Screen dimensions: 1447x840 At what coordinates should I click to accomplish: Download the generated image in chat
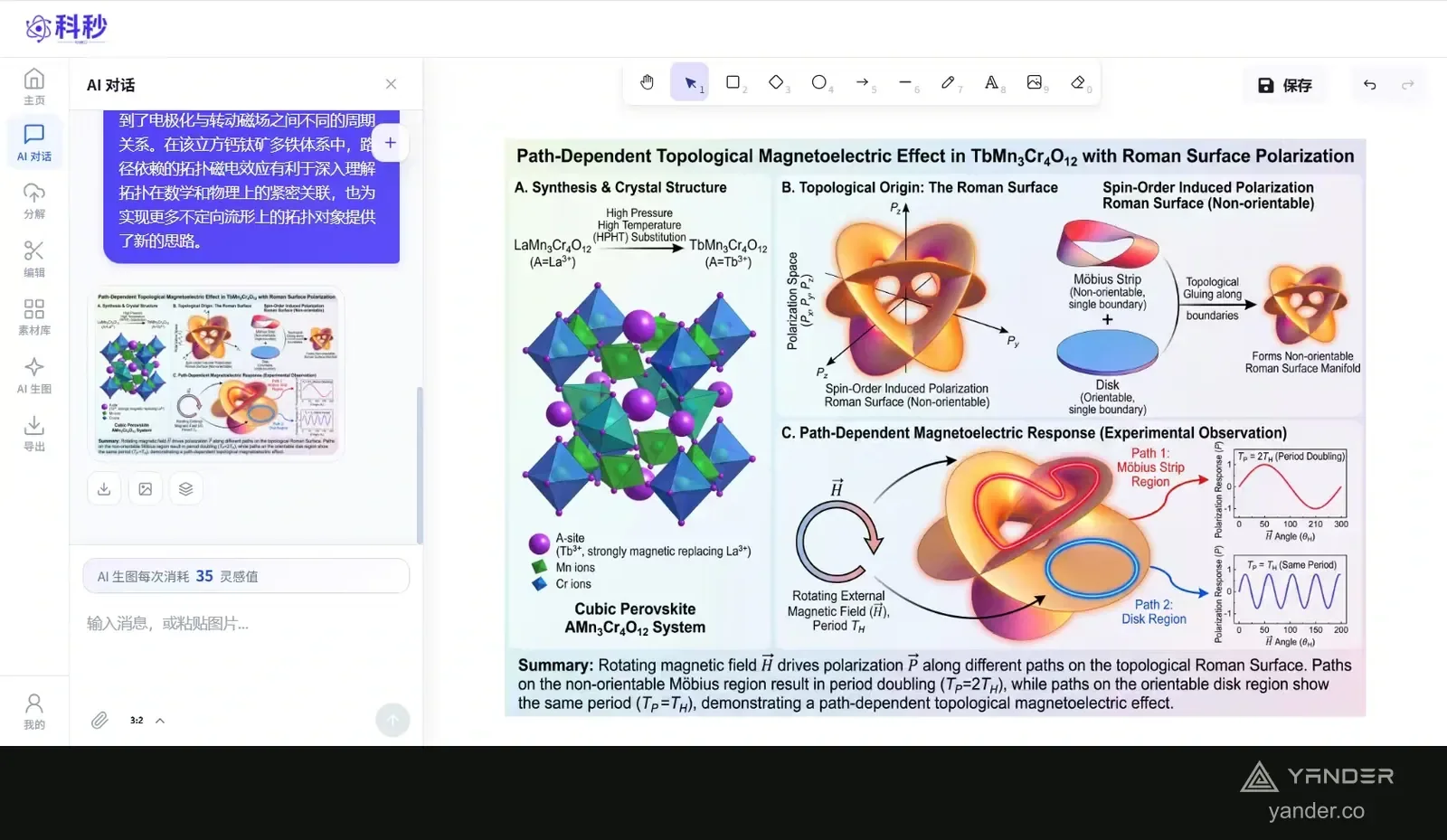click(x=104, y=489)
